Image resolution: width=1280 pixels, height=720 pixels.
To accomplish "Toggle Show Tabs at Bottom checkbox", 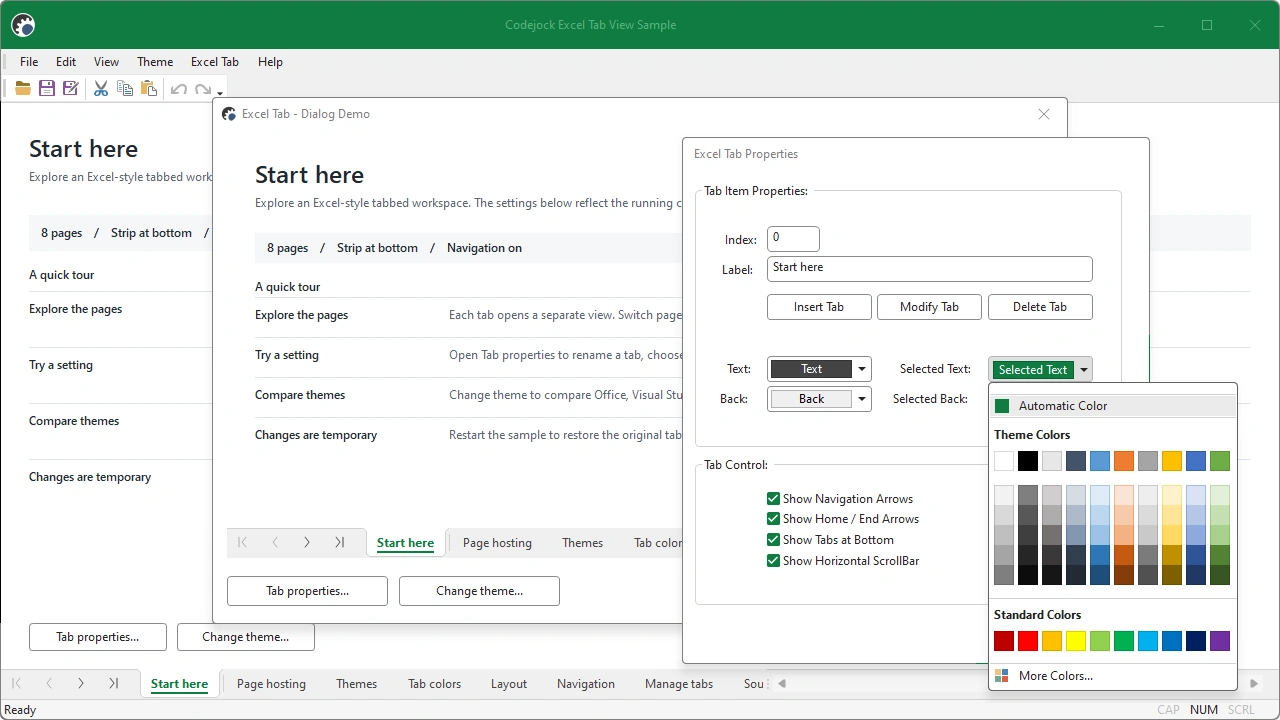I will pos(773,540).
